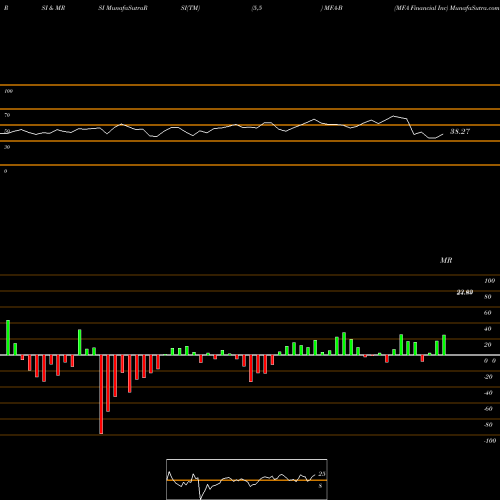
Task: Click the 30 level label on RSI chart
Action: pos(7,147)
